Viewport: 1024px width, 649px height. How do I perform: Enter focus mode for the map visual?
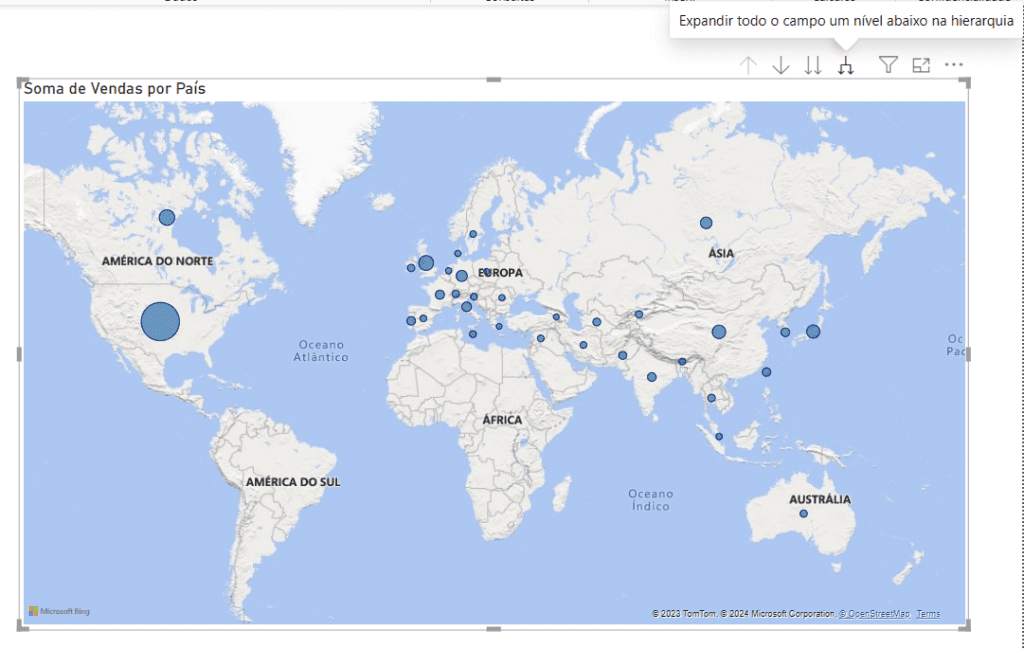point(920,64)
